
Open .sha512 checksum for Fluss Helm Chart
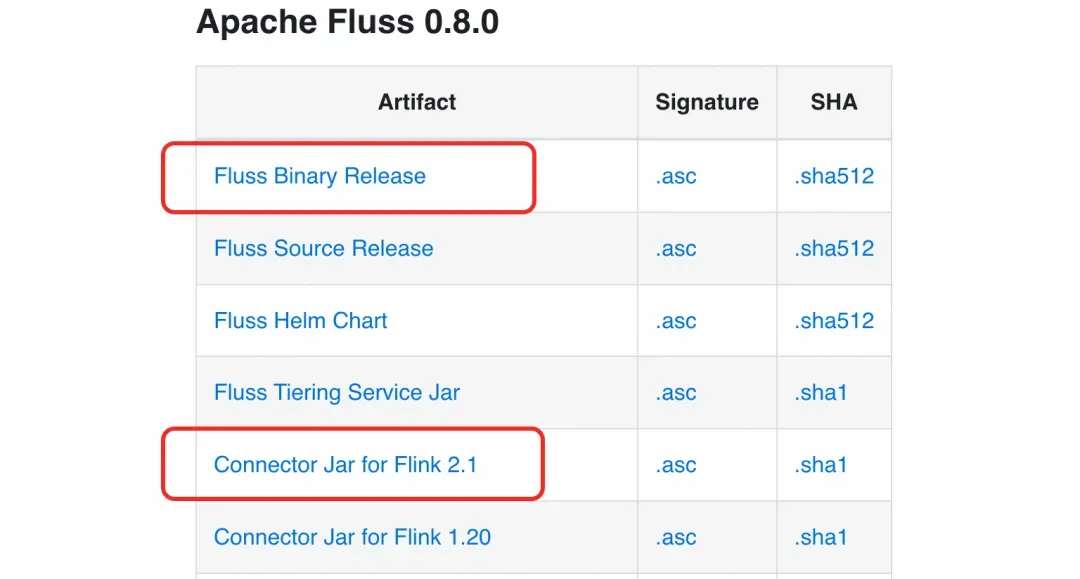tap(834, 321)
